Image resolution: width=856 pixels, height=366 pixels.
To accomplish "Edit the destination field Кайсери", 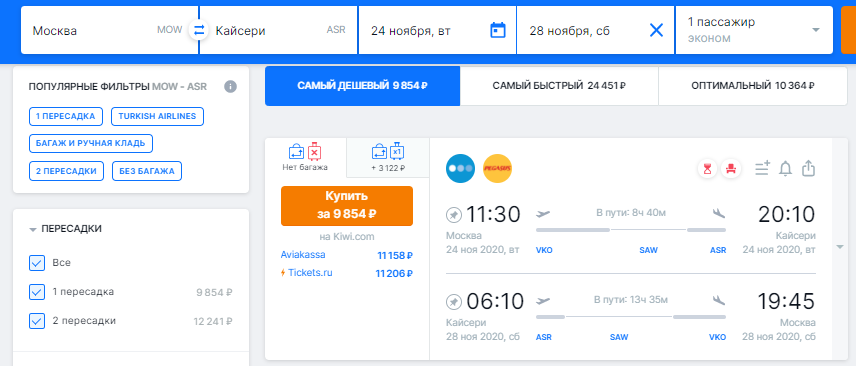I will (x=279, y=30).
